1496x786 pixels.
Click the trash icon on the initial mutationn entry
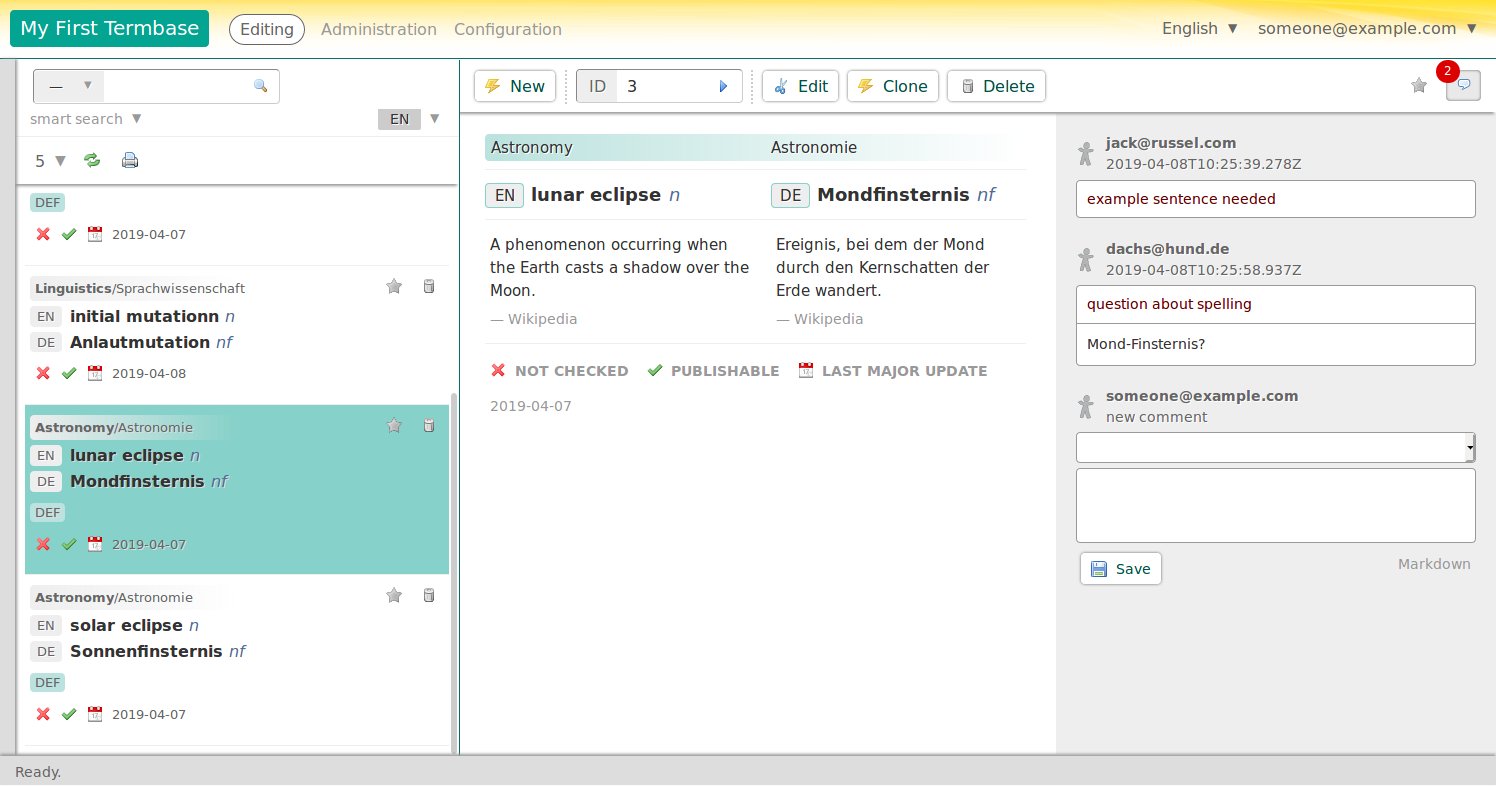[429, 287]
